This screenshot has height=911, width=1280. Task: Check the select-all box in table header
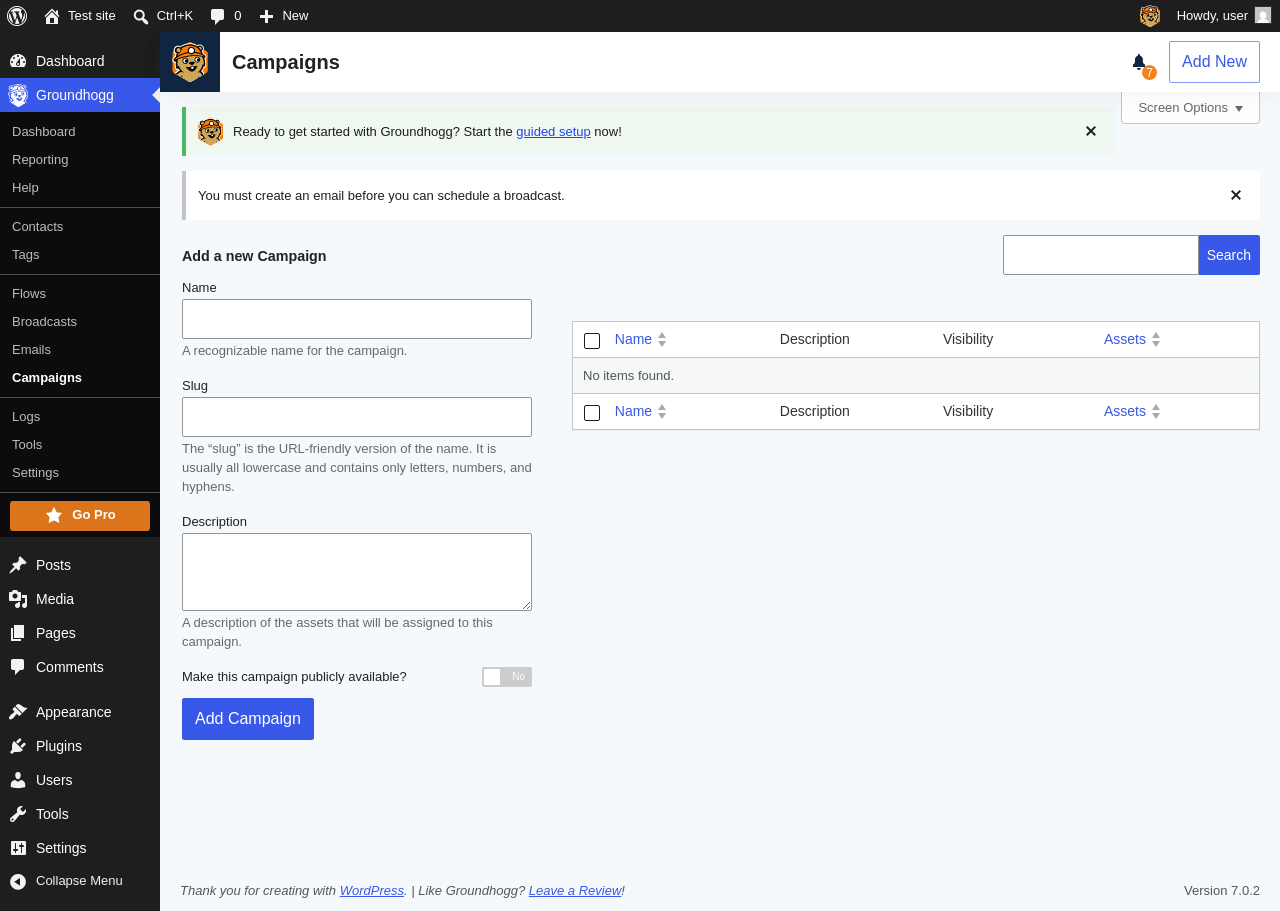click(592, 341)
